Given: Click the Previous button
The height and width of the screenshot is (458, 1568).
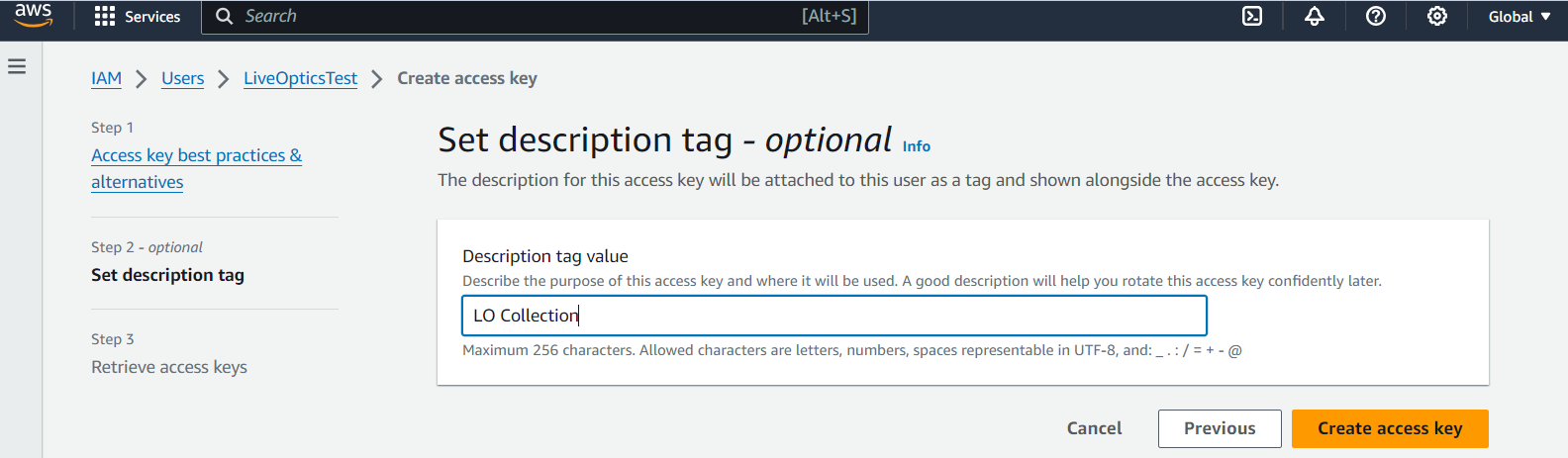Looking at the screenshot, I should [x=1220, y=428].
